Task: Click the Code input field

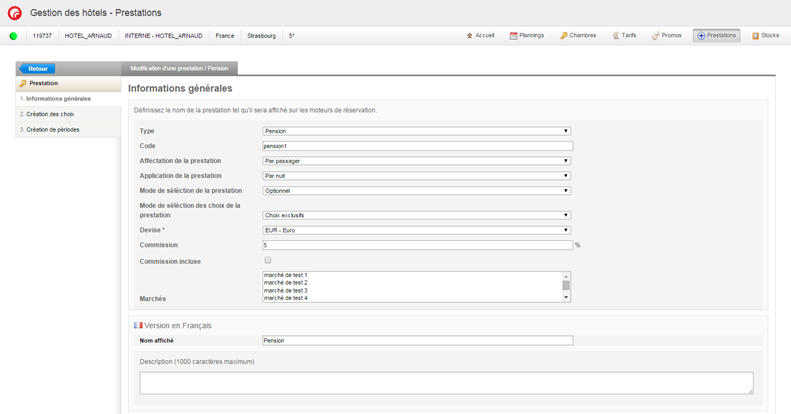Action: [x=416, y=146]
